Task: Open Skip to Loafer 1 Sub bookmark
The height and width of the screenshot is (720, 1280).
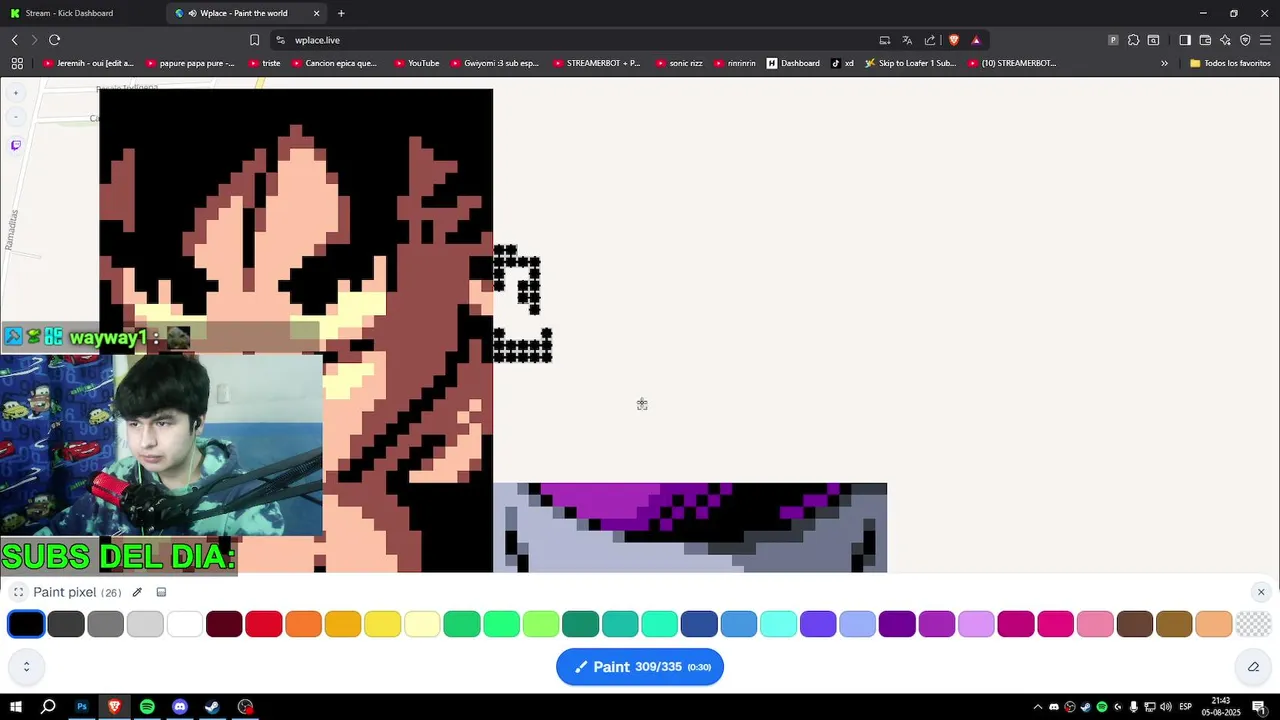Action: 910,63
